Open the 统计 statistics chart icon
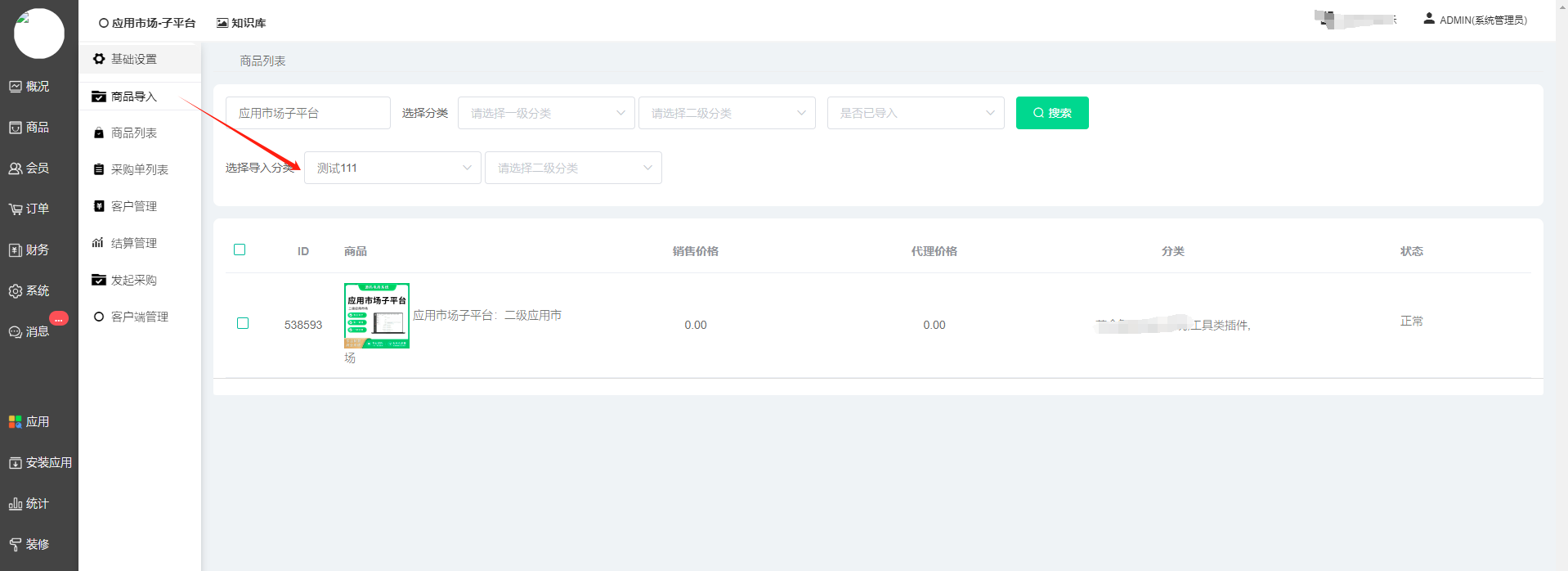The image size is (1568, 571). point(16,504)
